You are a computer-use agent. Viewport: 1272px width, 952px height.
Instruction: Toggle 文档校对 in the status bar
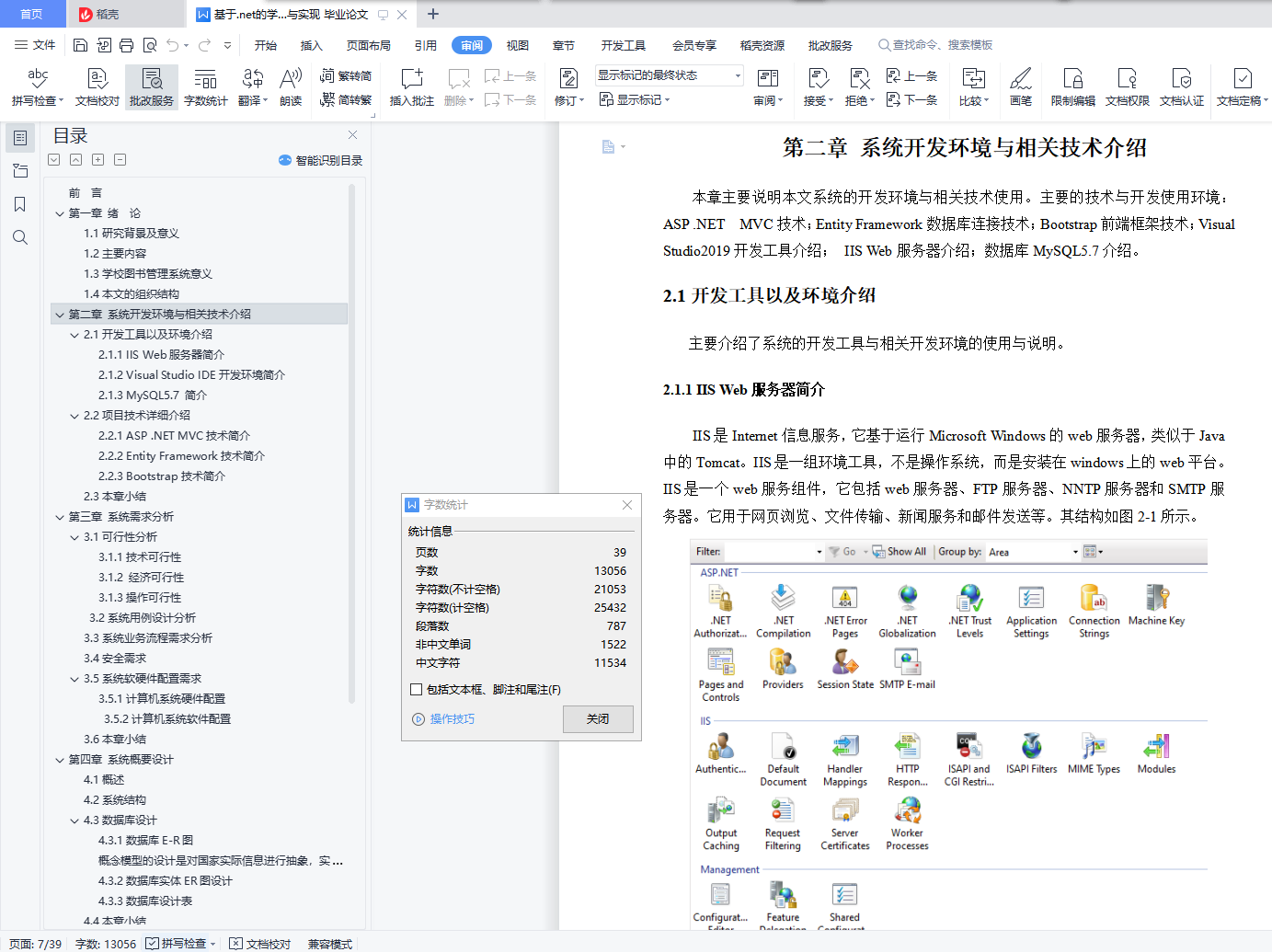(260, 944)
